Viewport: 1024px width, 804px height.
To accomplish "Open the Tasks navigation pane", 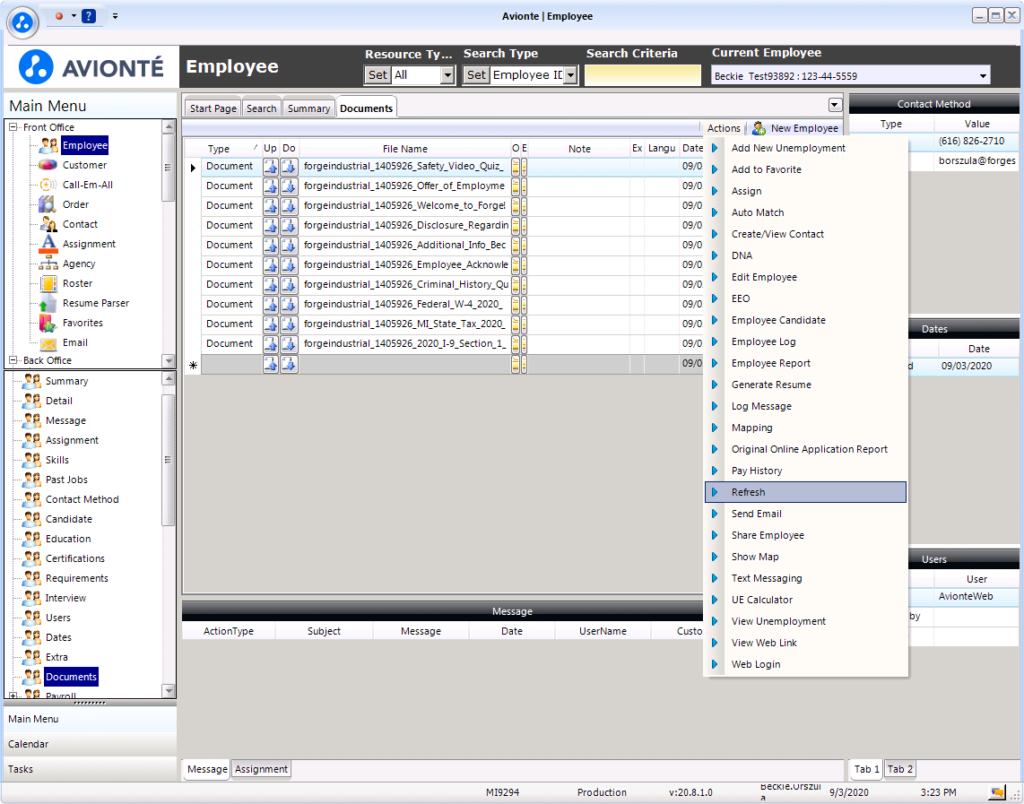I will pos(90,769).
